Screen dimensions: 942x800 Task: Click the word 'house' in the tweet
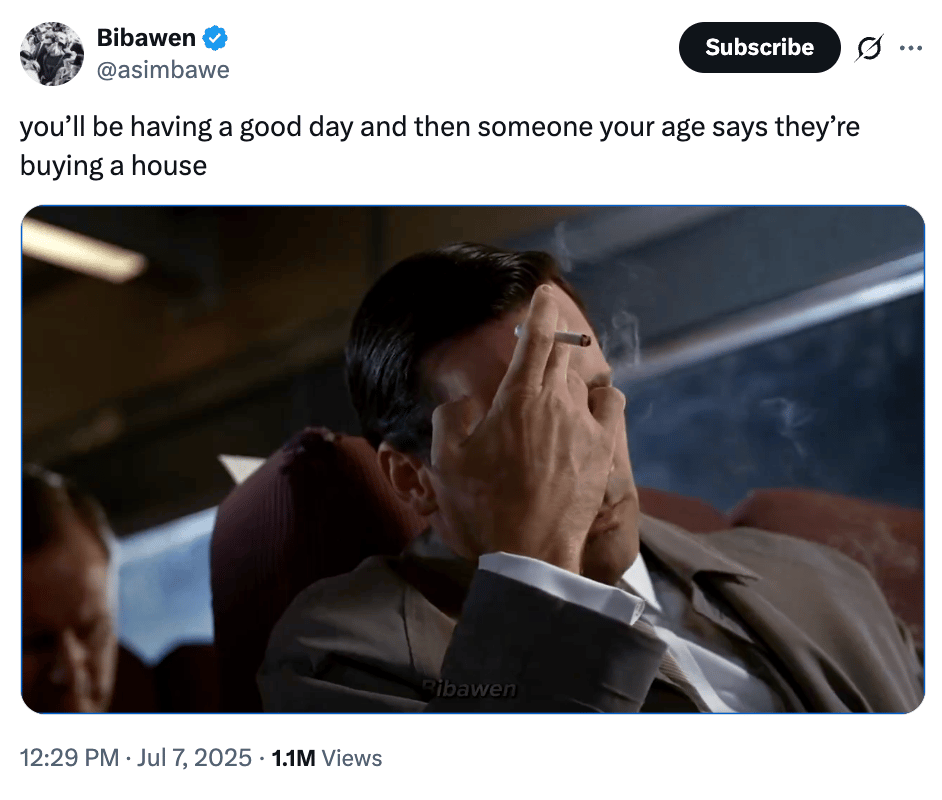tap(169, 165)
